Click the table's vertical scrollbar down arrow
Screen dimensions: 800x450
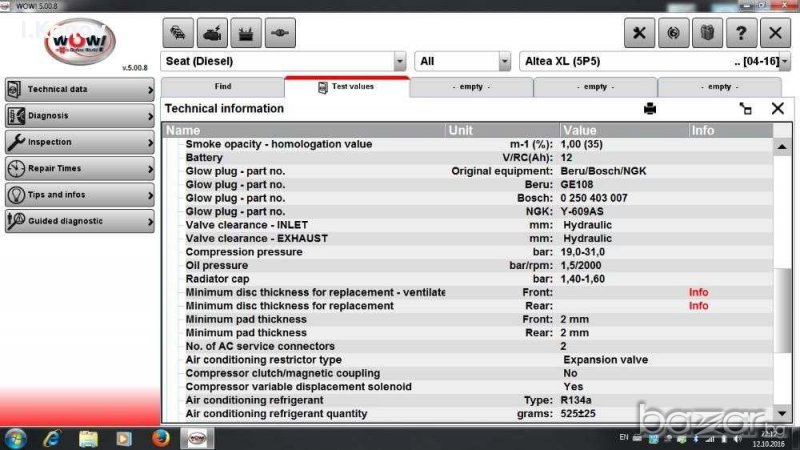782,413
